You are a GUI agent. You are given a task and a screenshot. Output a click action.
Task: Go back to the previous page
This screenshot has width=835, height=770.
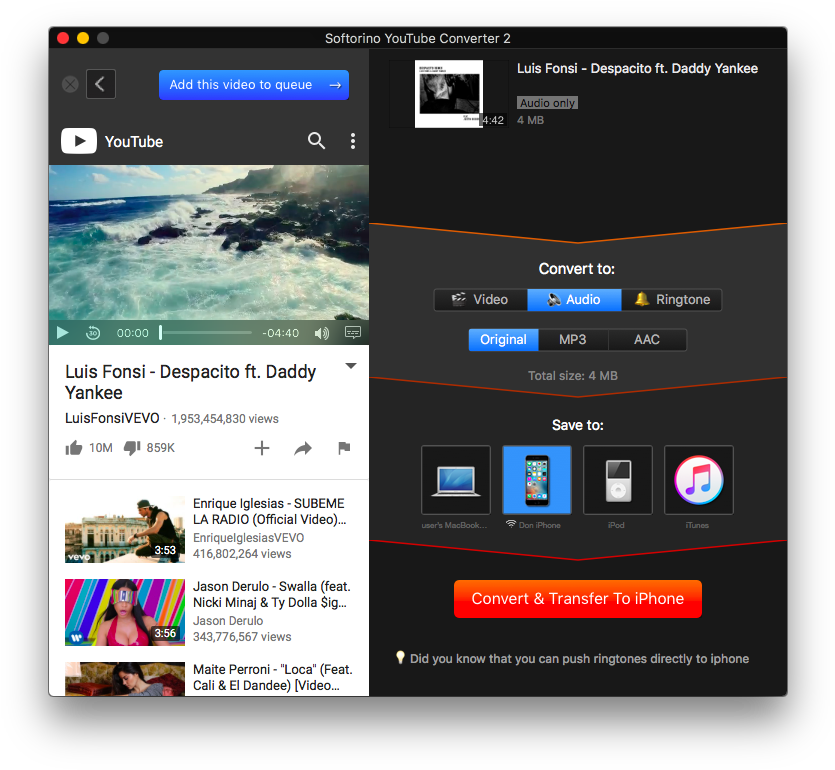pos(100,84)
